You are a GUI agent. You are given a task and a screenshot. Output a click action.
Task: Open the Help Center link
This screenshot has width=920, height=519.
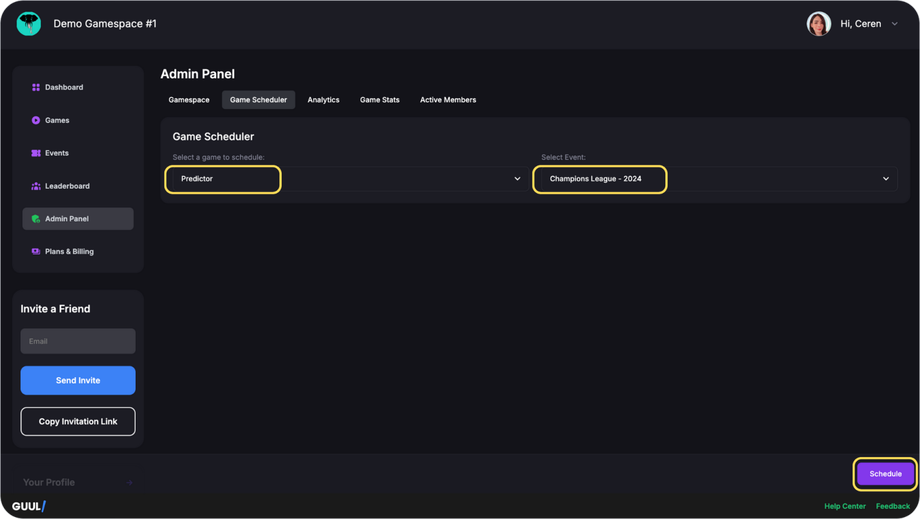point(845,506)
